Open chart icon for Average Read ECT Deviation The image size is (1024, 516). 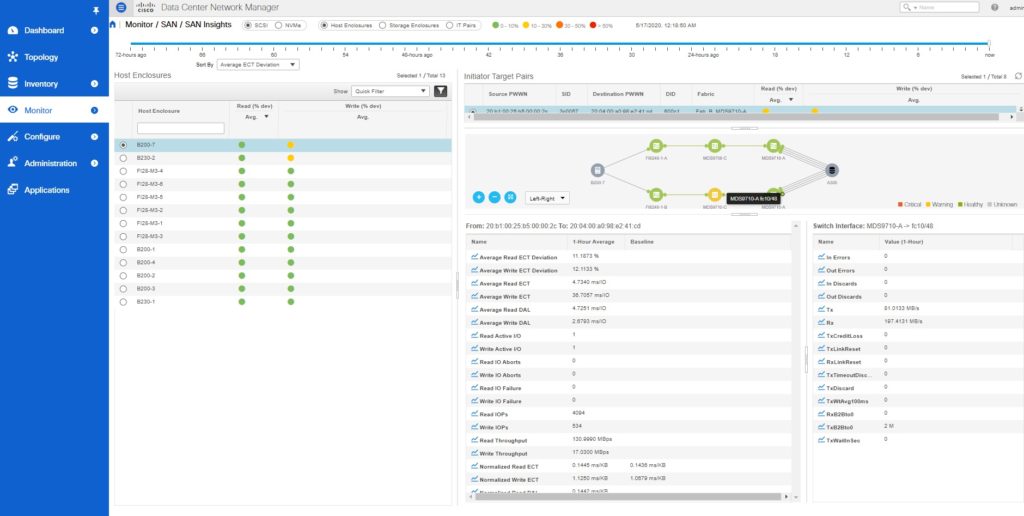(x=474, y=257)
